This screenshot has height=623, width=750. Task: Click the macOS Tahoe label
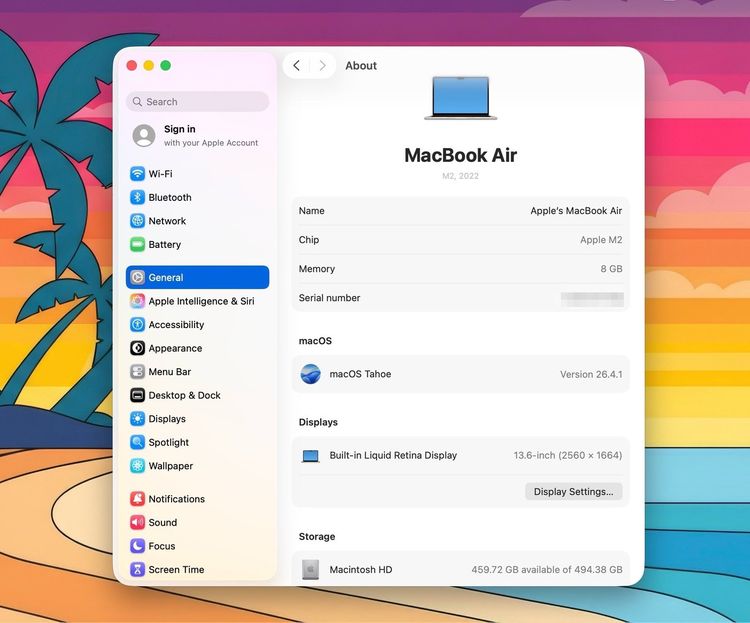tap(360, 374)
